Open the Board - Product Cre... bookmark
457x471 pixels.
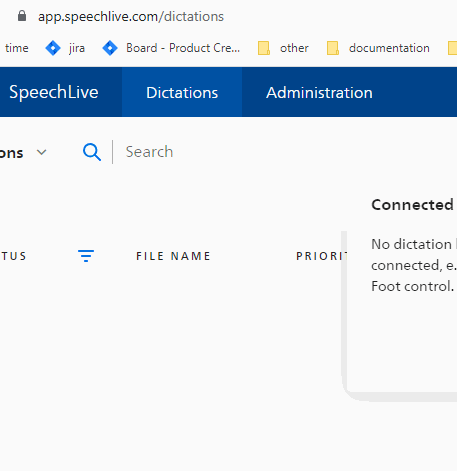pos(183,48)
